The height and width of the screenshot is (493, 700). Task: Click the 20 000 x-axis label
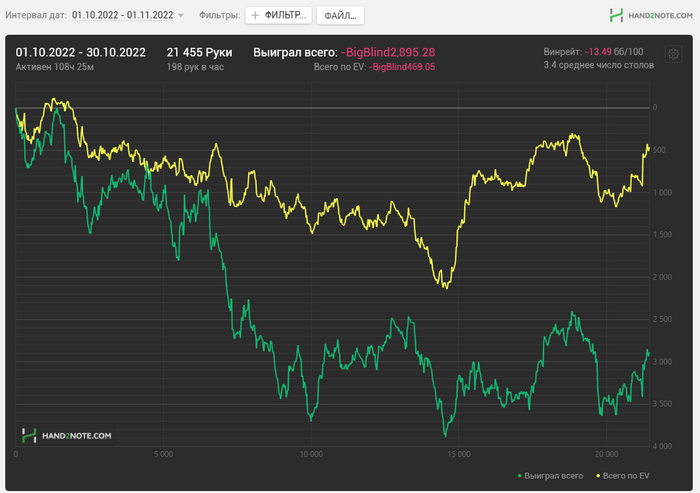(607, 454)
